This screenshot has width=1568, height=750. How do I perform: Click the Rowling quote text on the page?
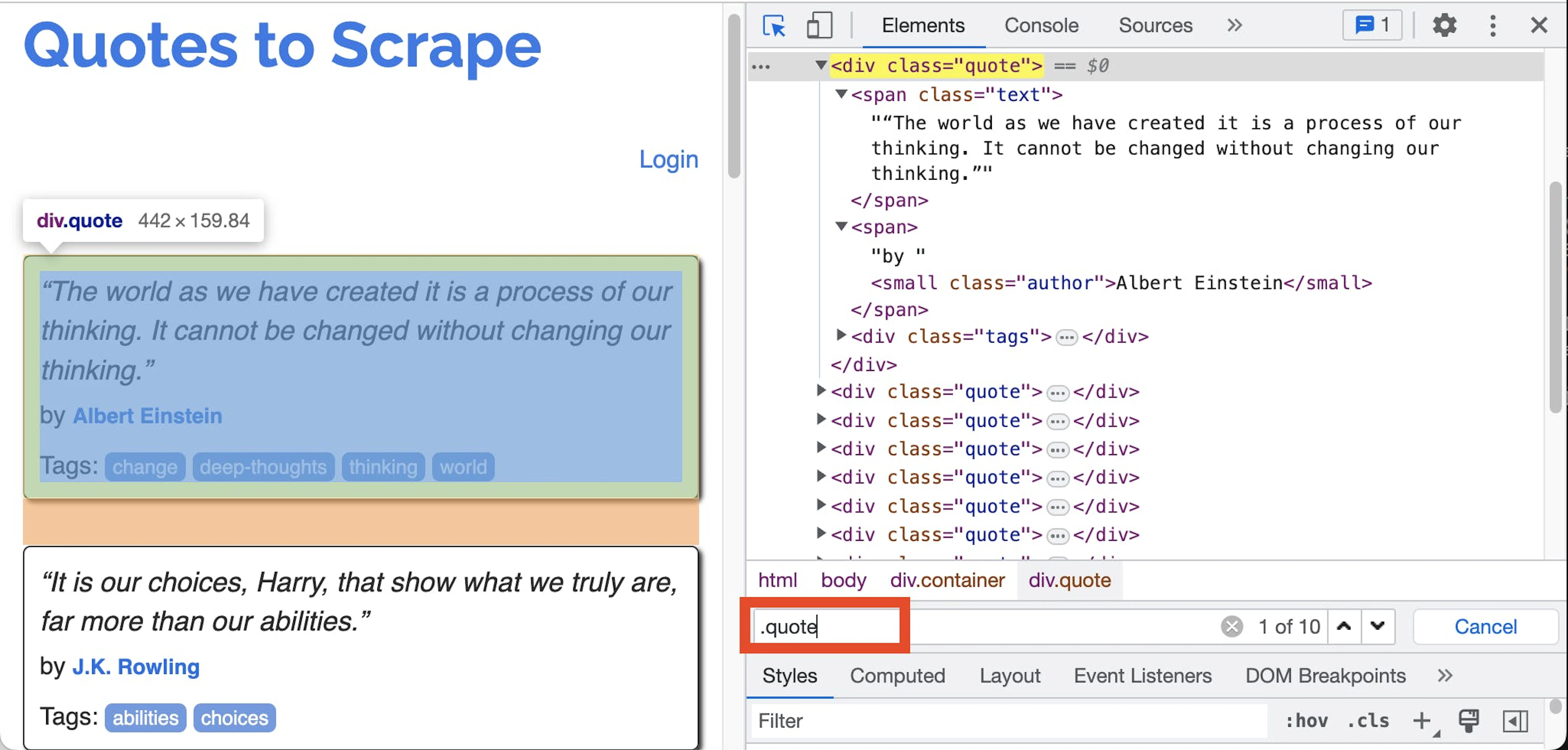[x=359, y=601]
